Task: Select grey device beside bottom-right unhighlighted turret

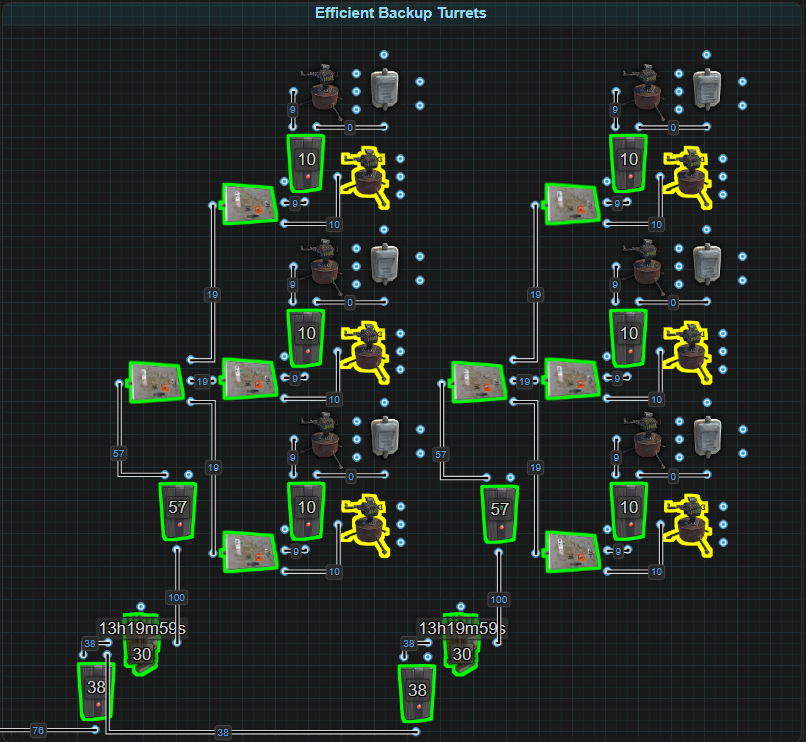Action: coord(708,438)
